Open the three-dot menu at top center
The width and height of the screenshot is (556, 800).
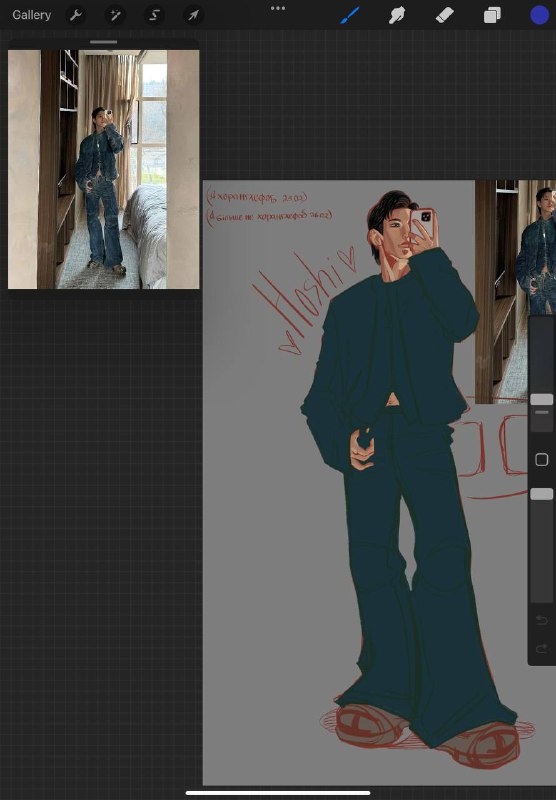[278, 8]
